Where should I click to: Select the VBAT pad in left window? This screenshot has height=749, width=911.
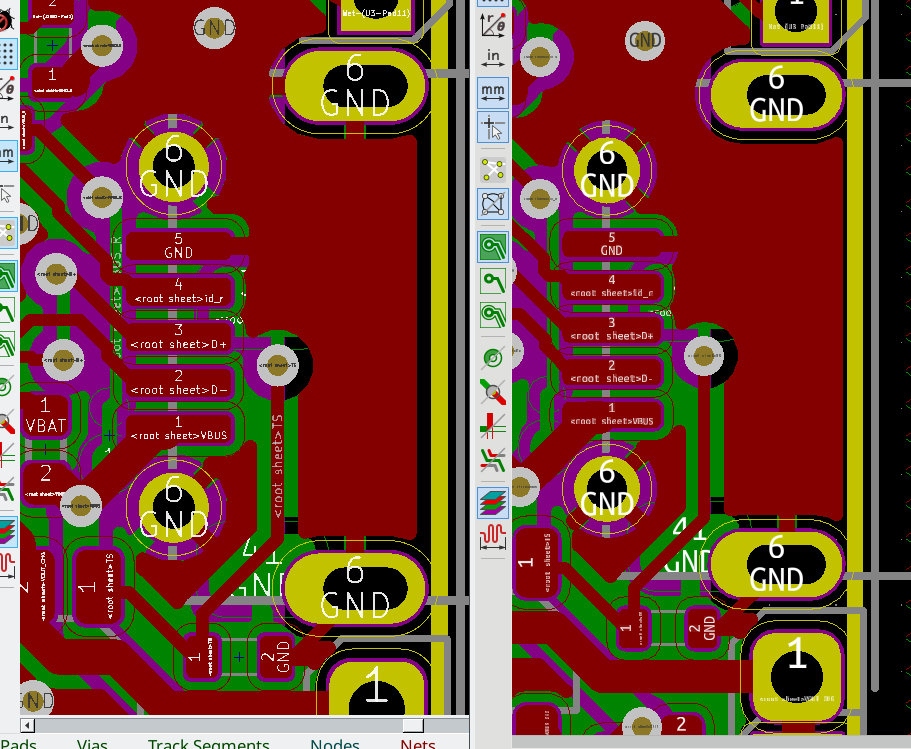coord(46,416)
